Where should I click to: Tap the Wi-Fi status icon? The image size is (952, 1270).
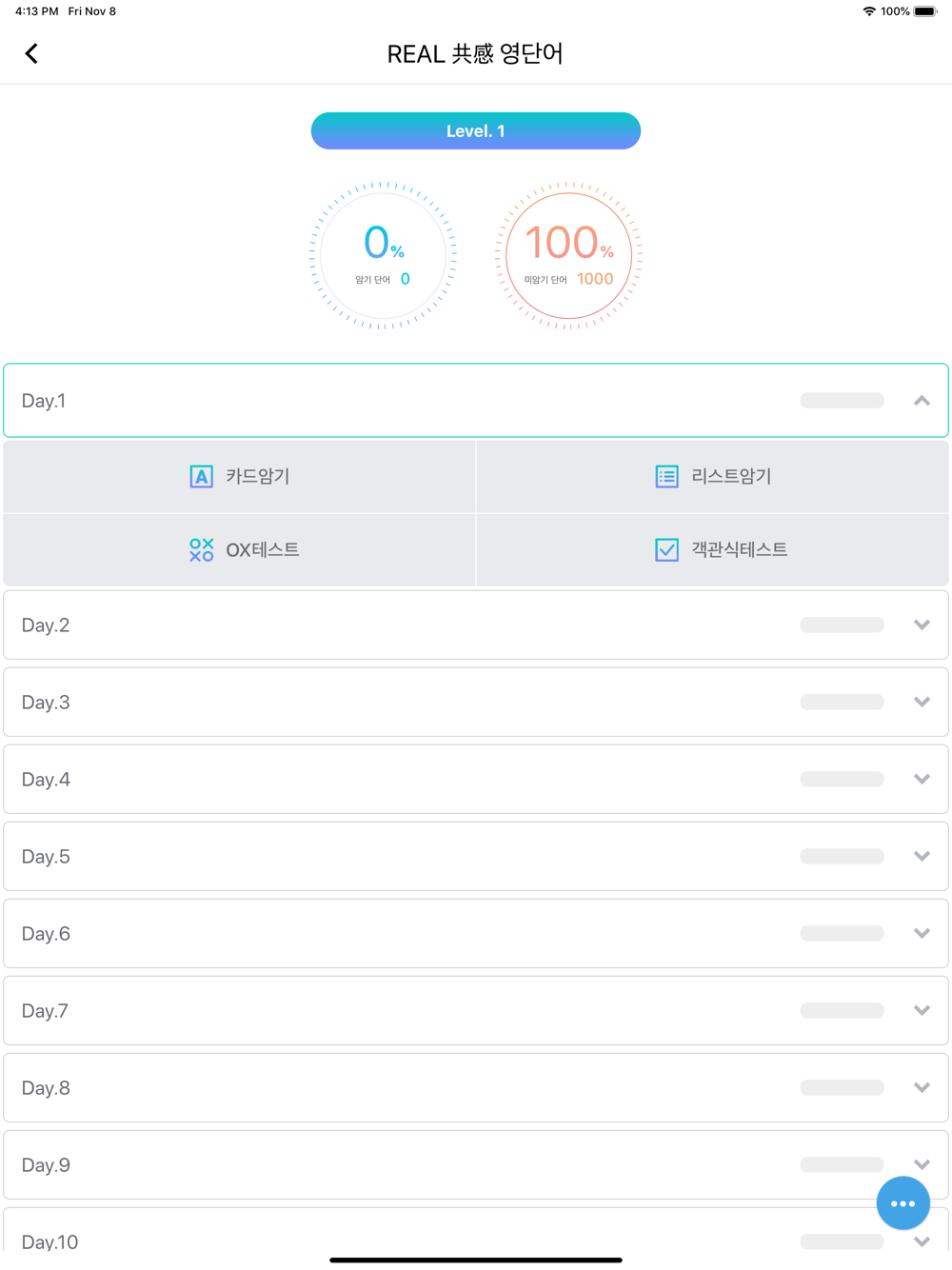click(868, 11)
